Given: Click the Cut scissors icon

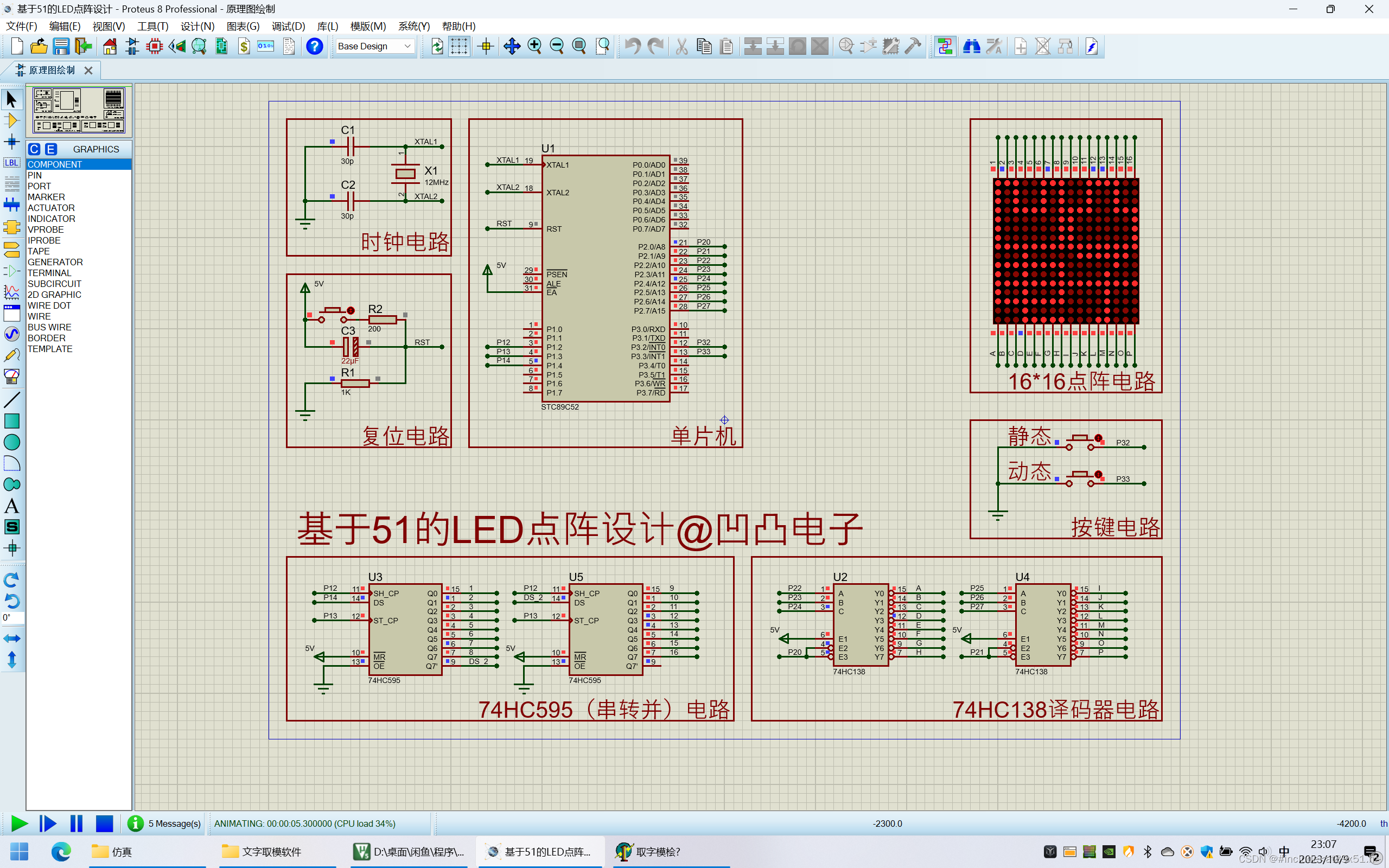Looking at the screenshot, I should click(x=681, y=47).
